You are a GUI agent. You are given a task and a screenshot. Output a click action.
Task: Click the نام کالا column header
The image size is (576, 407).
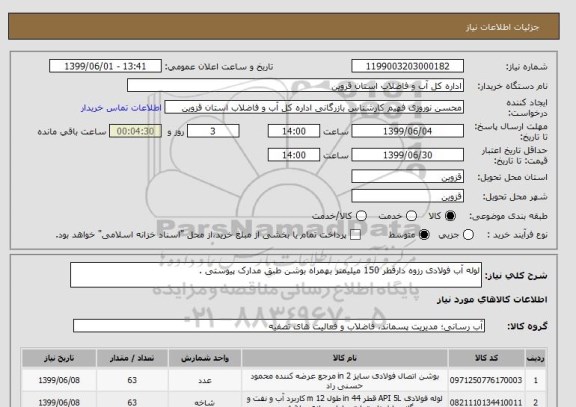pyautogui.click(x=345, y=358)
